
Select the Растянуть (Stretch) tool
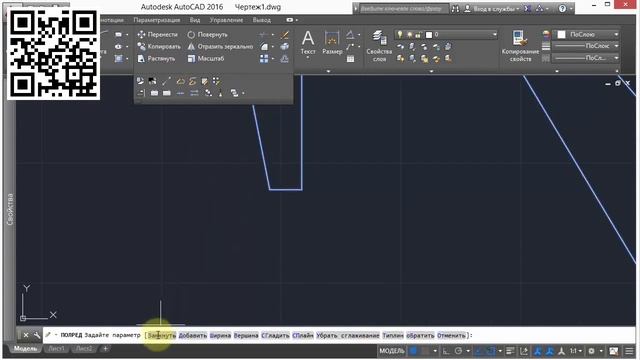point(156,59)
